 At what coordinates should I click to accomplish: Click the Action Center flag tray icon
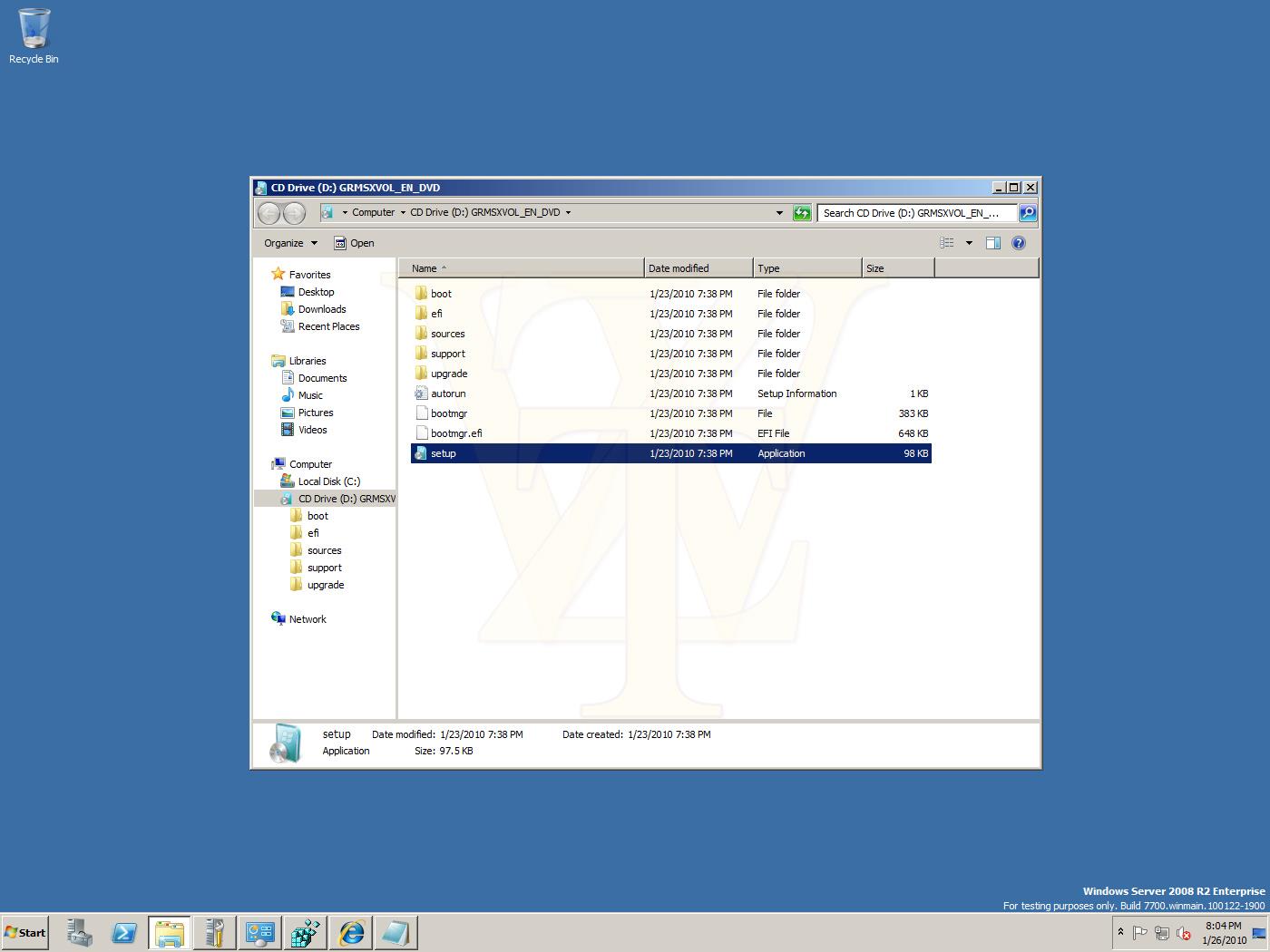tap(1140, 933)
